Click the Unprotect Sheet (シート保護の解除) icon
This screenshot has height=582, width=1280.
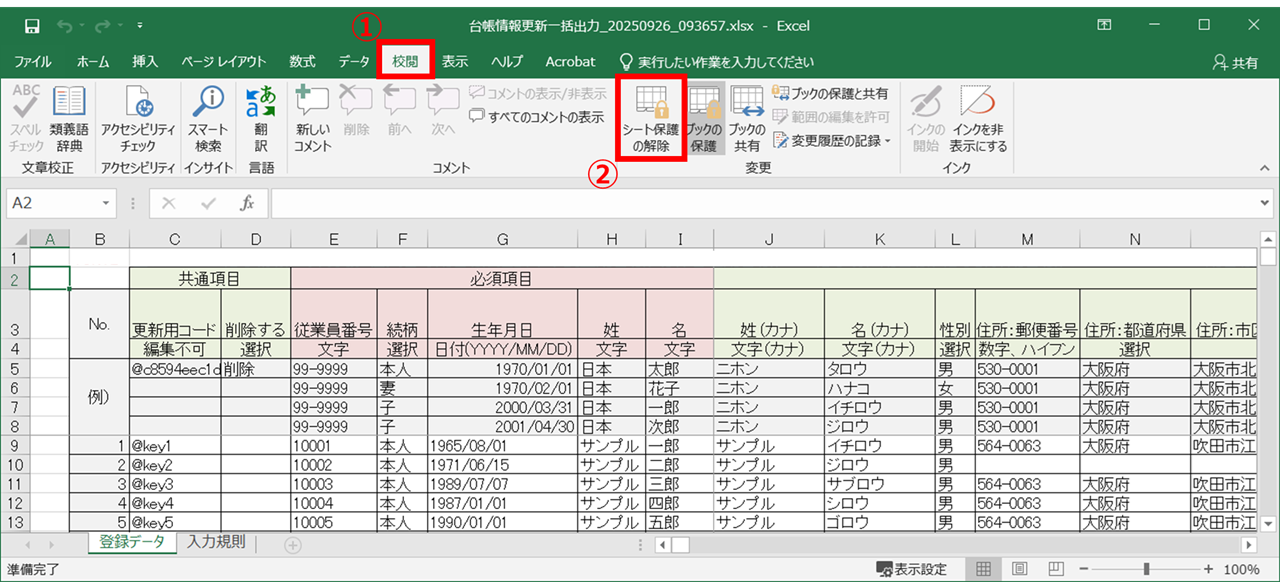[650, 118]
